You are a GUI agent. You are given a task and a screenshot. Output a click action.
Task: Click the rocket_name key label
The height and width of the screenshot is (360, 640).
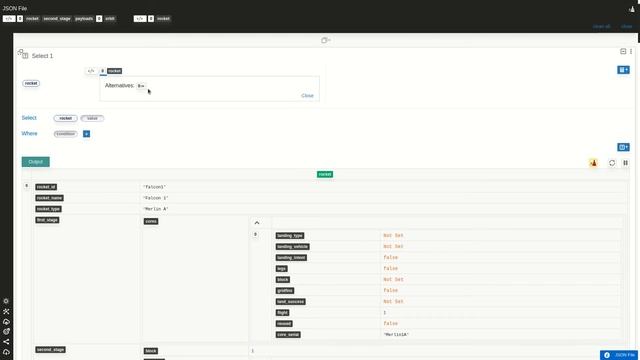tap(49, 198)
